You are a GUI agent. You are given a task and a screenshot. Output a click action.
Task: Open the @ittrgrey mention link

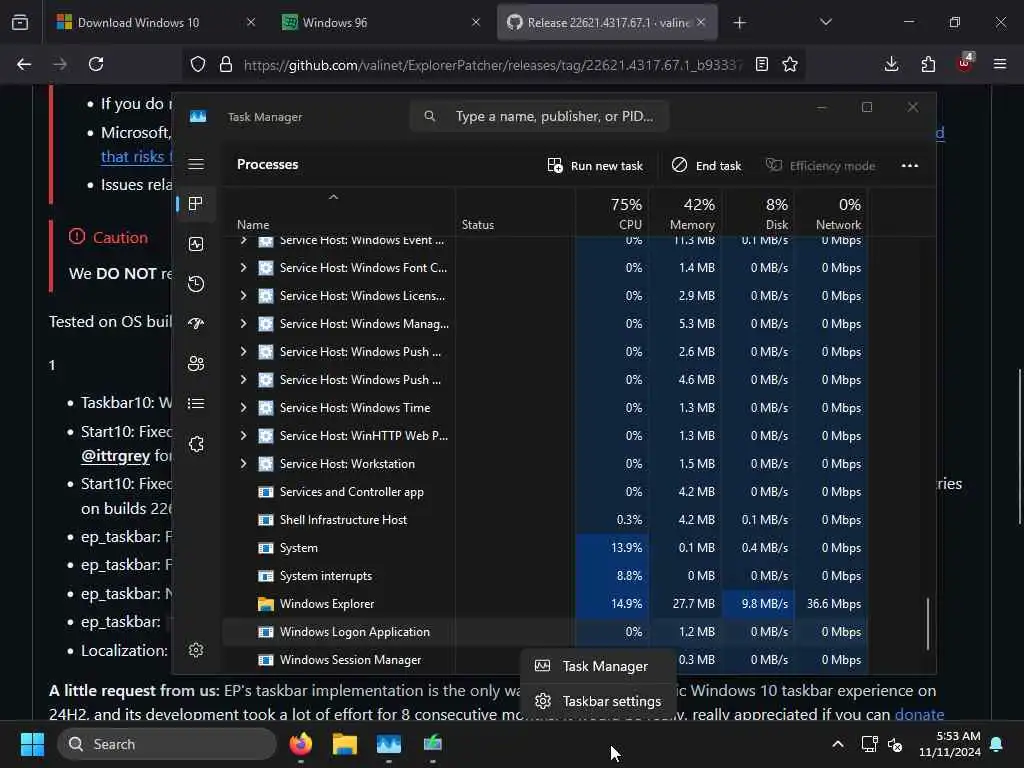click(x=115, y=455)
